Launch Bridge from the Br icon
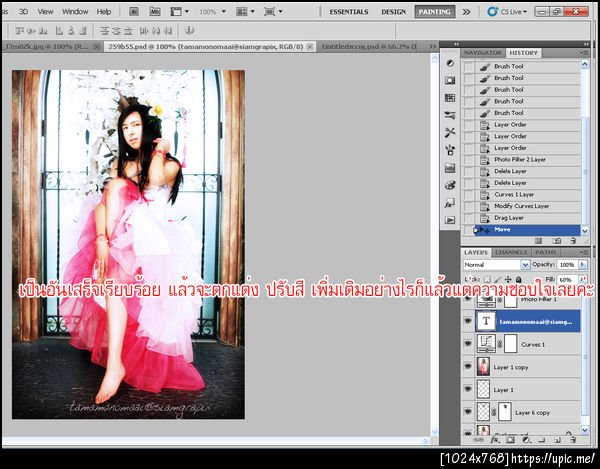This screenshot has height=469, width=600. pos(134,11)
